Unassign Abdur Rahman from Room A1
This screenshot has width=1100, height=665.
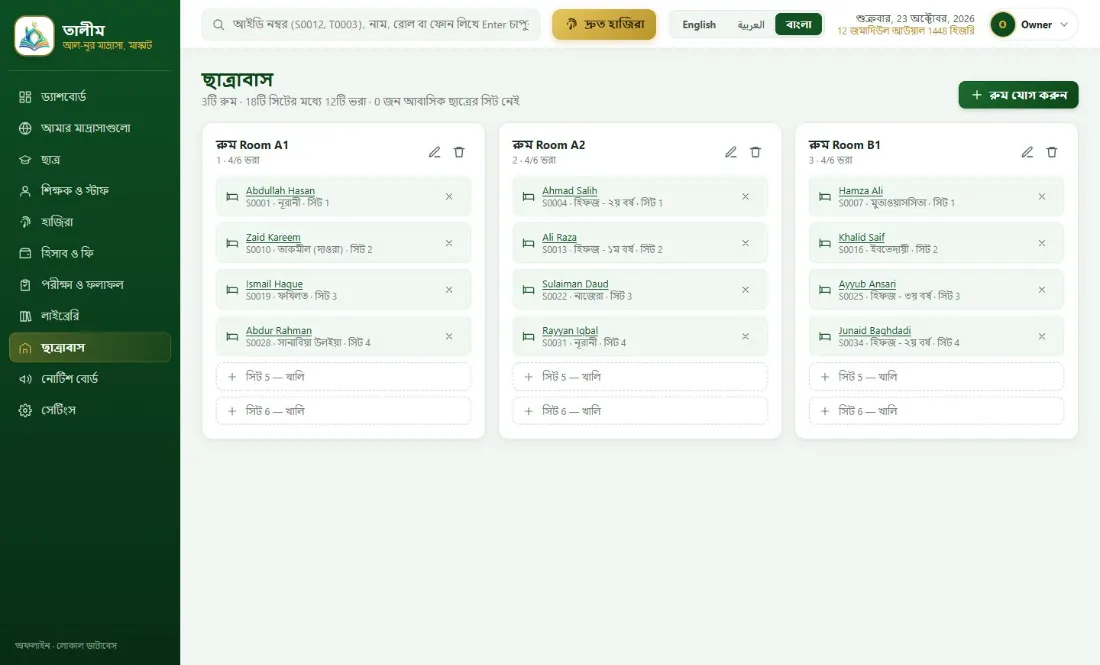click(449, 337)
